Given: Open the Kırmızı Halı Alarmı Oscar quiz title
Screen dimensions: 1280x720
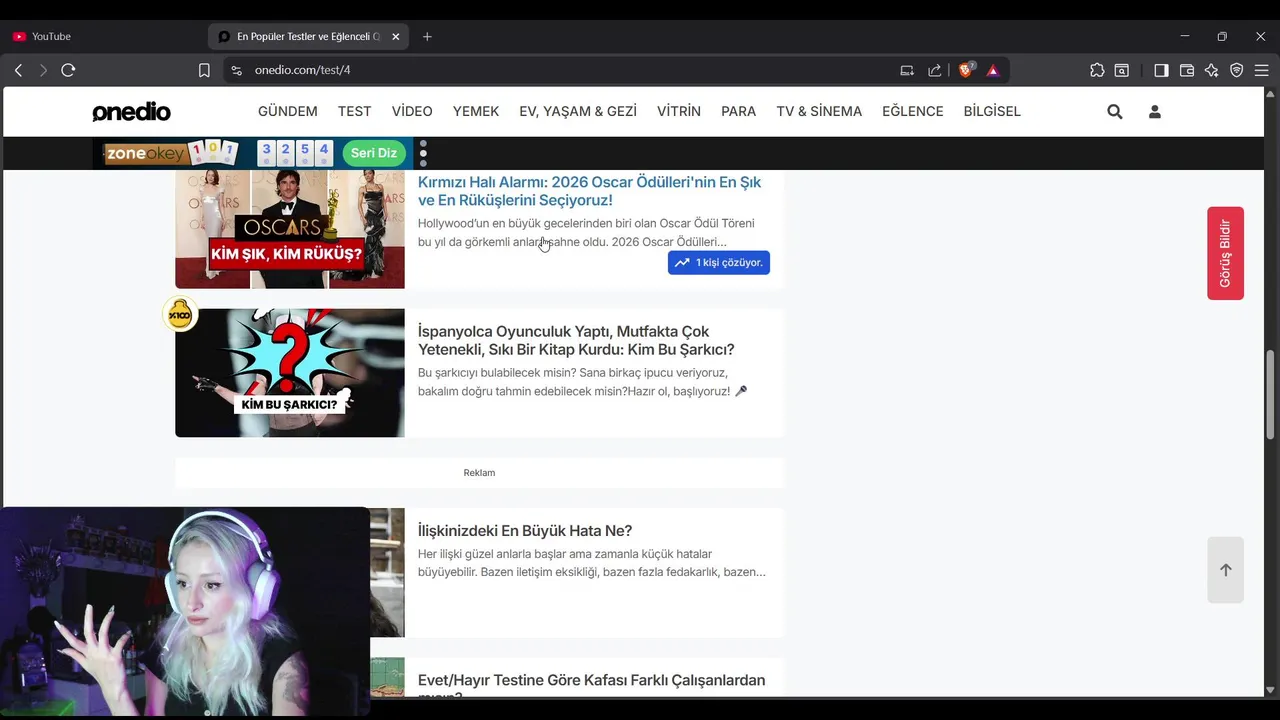Looking at the screenshot, I should [x=589, y=191].
